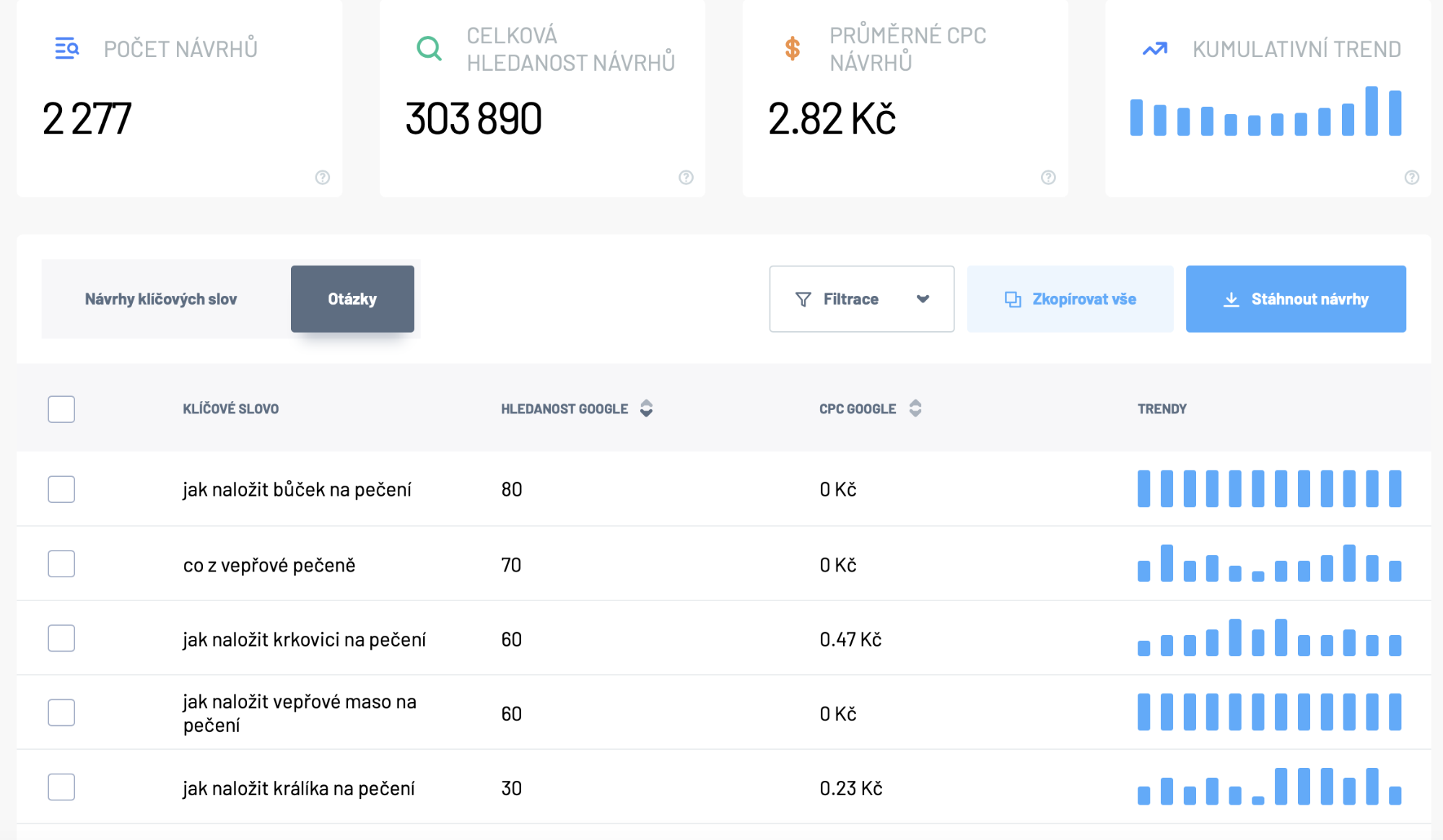Click the dollar icon for Průměrné CPC
The height and width of the screenshot is (840, 1443).
tap(793, 48)
